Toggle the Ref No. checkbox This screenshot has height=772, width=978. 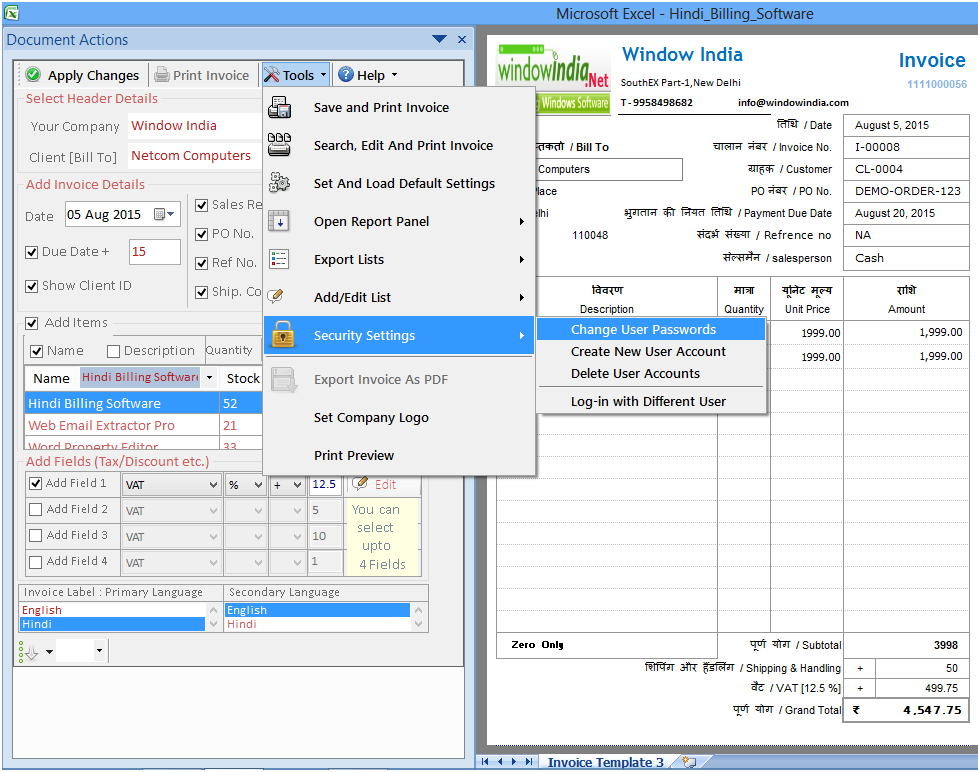pyautogui.click(x=201, y=263)
